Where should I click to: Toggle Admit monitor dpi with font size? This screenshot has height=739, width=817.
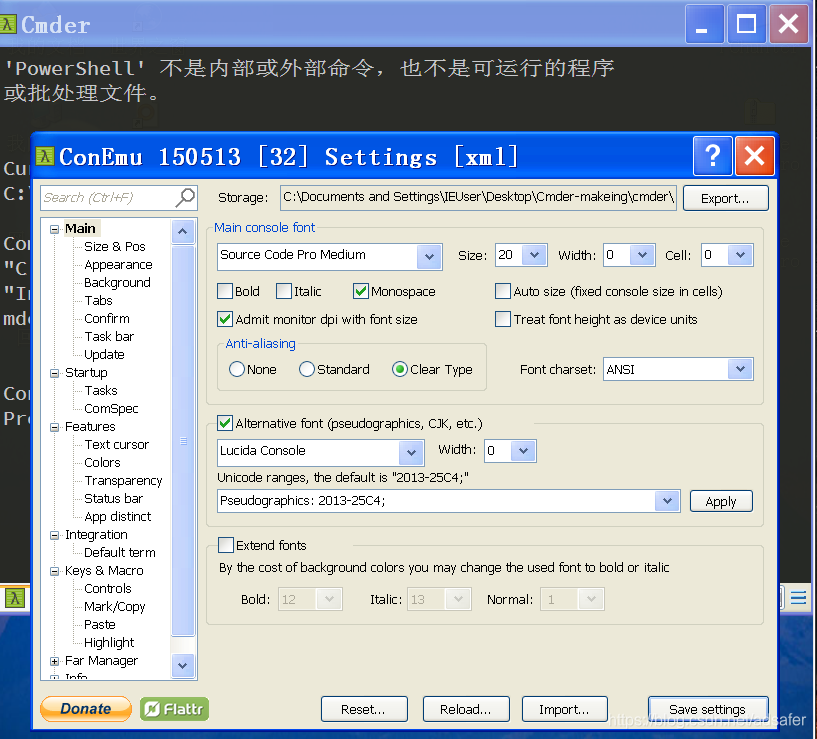point(225,319)
